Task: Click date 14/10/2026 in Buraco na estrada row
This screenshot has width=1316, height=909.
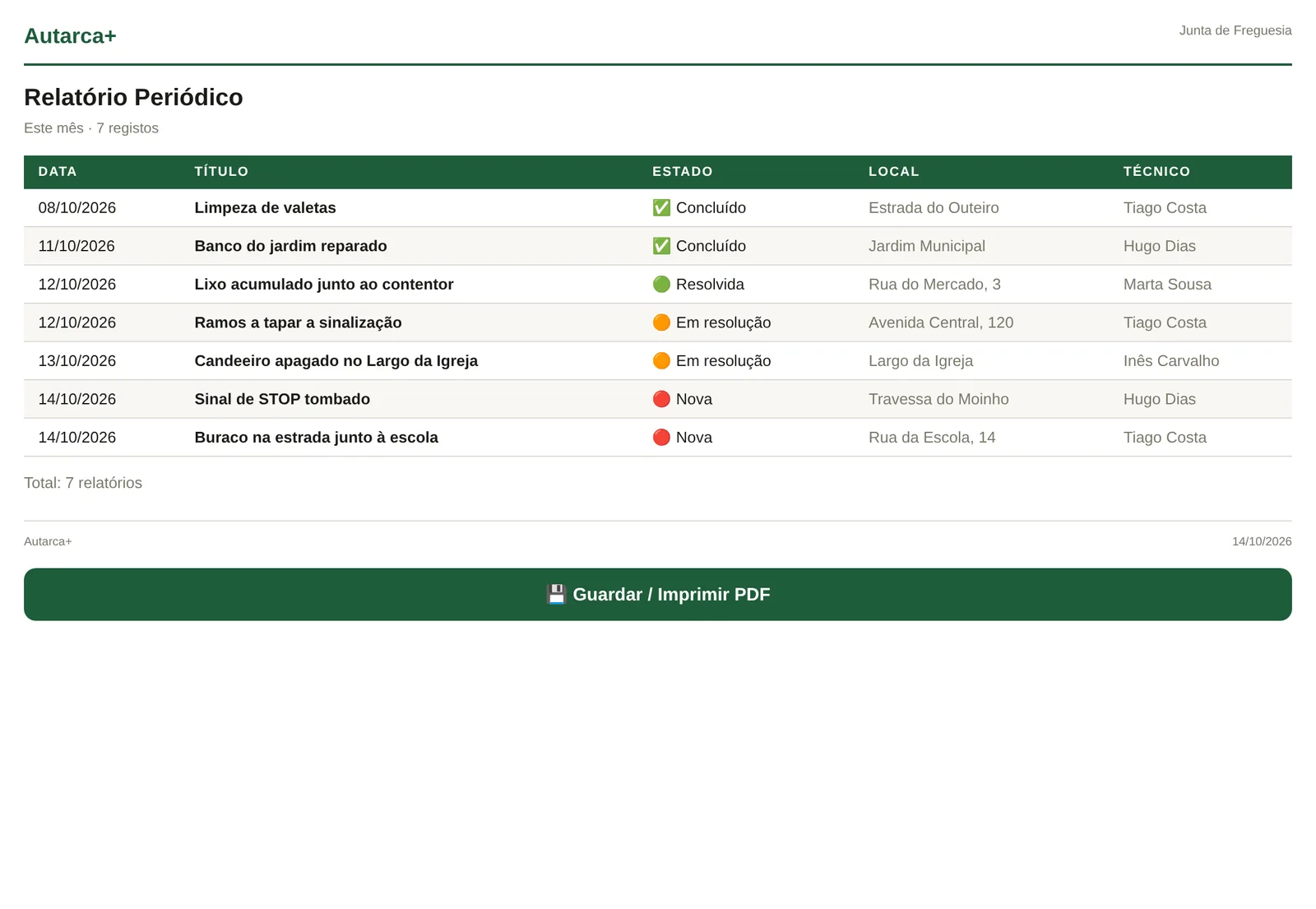Action: coord(77,438)
